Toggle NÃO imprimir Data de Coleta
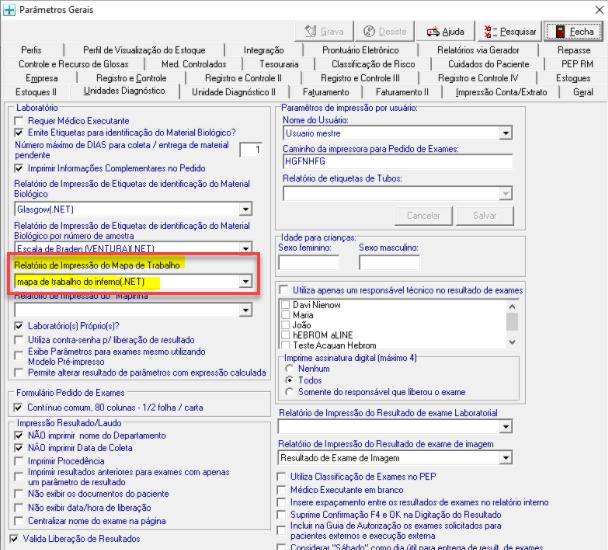The width and height of the screenshot is (608, 550). (18, 448)
